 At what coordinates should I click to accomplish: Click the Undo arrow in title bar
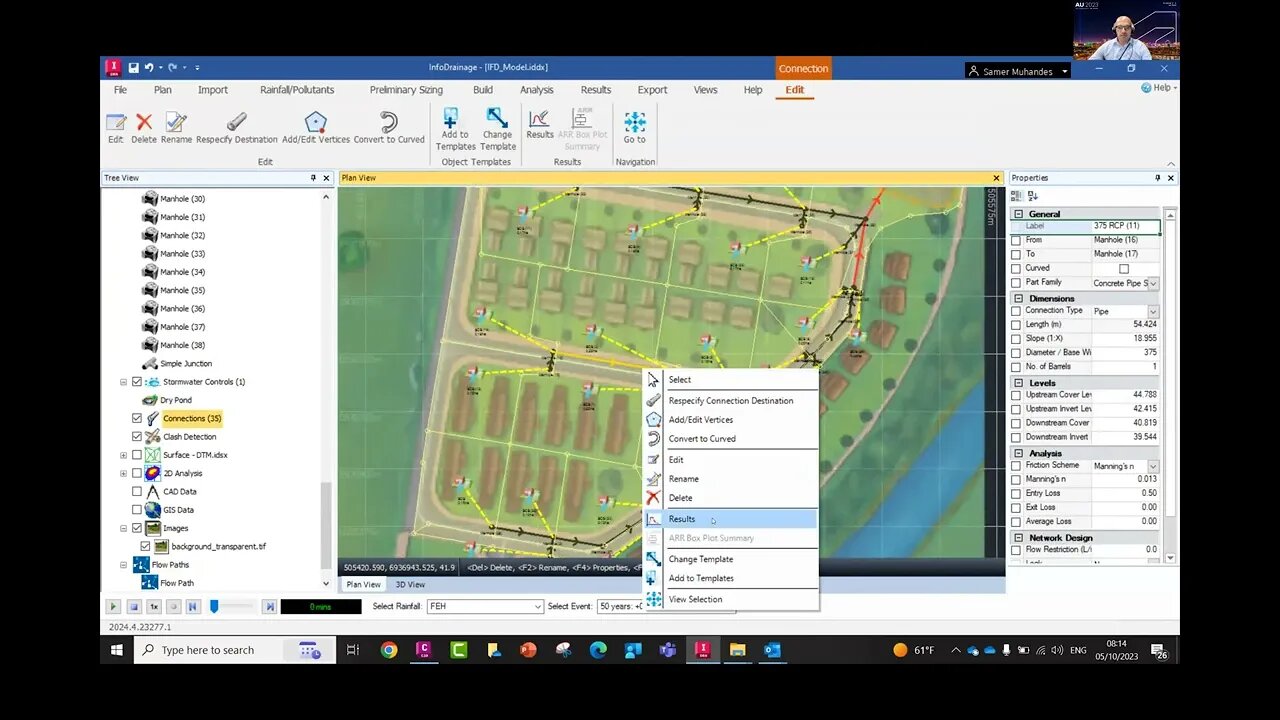149,67
